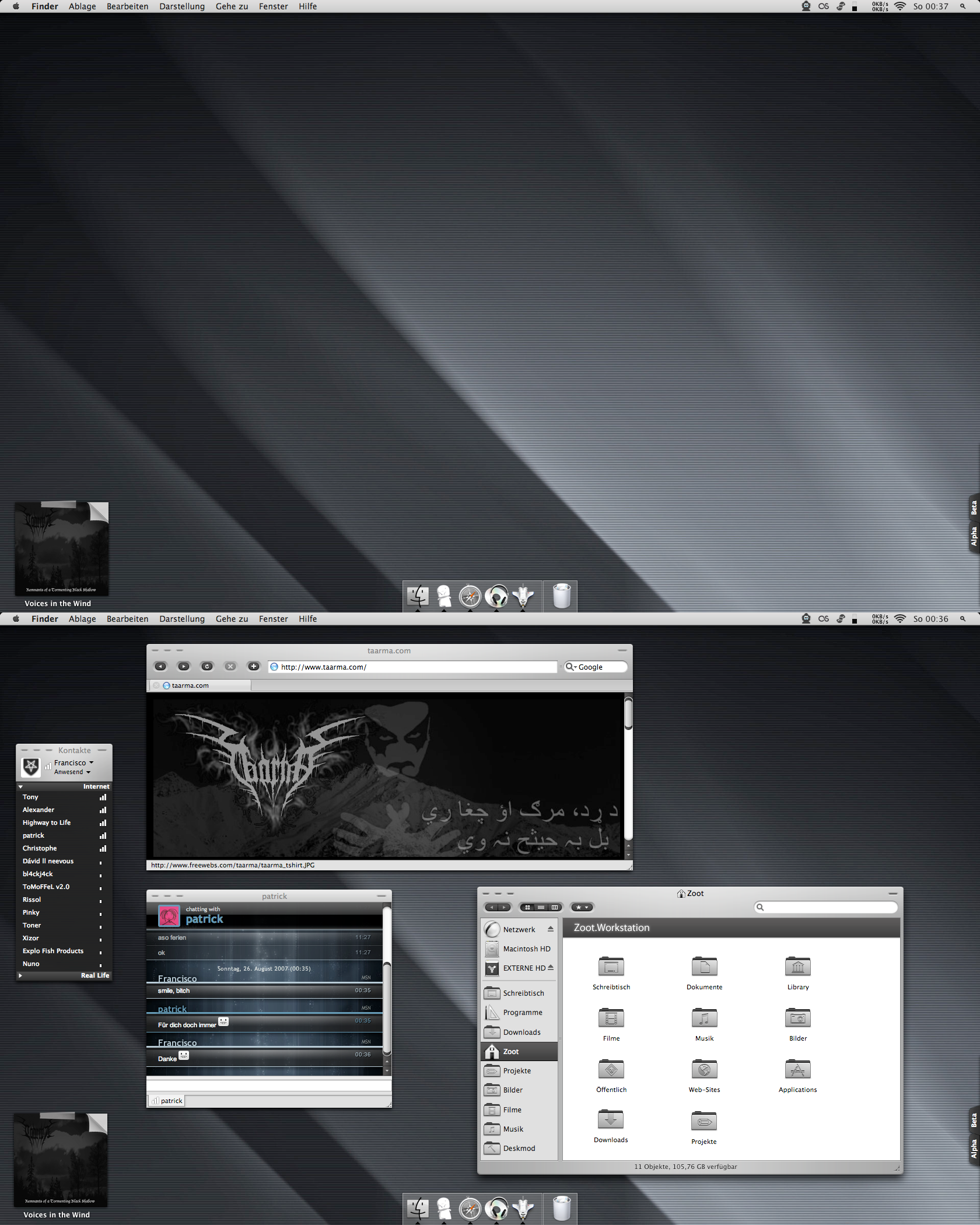Open the Gehe zu menu in the upper desktop's menu bar
Image resolution: width=980 pixels, height=1225 pixels.
tap(232, 6)
